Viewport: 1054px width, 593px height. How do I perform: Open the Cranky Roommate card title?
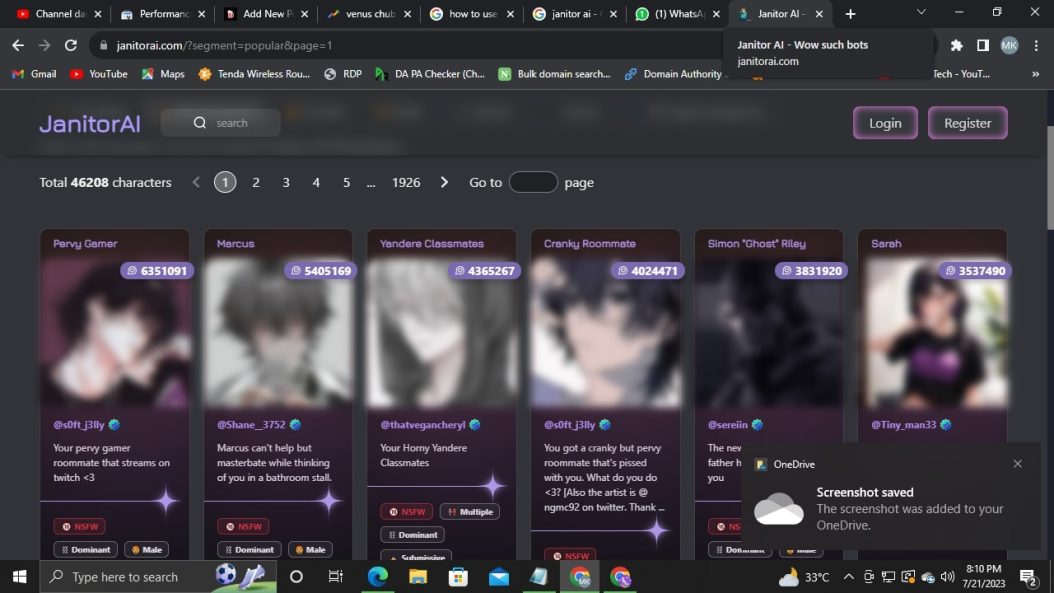click(x=590, y=243)
